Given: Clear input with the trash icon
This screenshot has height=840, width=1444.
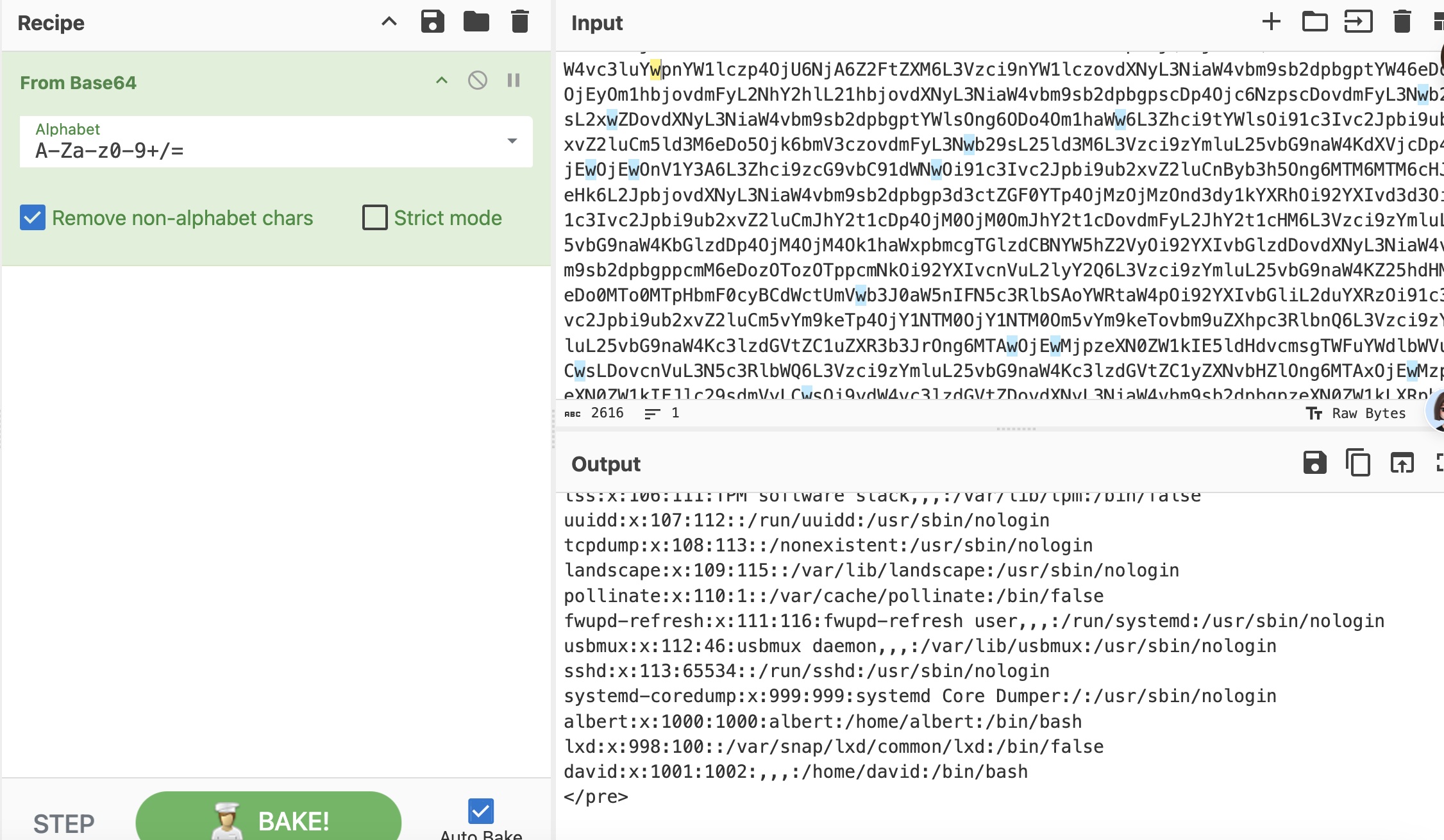Looking at the screenshot, I should 1402,22.
